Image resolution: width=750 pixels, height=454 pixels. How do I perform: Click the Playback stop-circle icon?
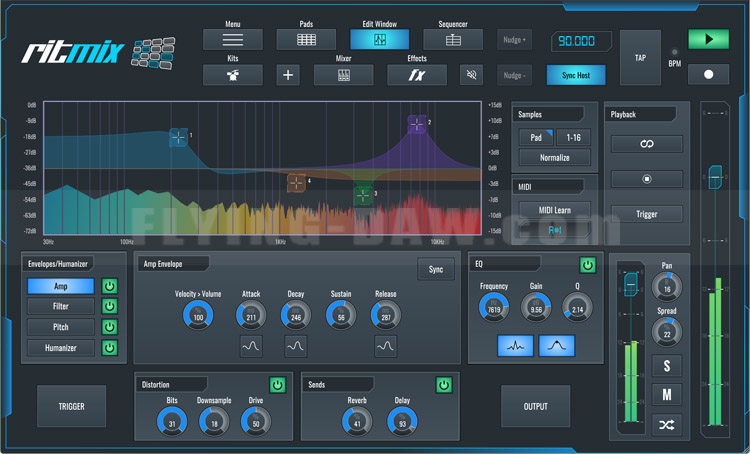(x=647, y=179)
